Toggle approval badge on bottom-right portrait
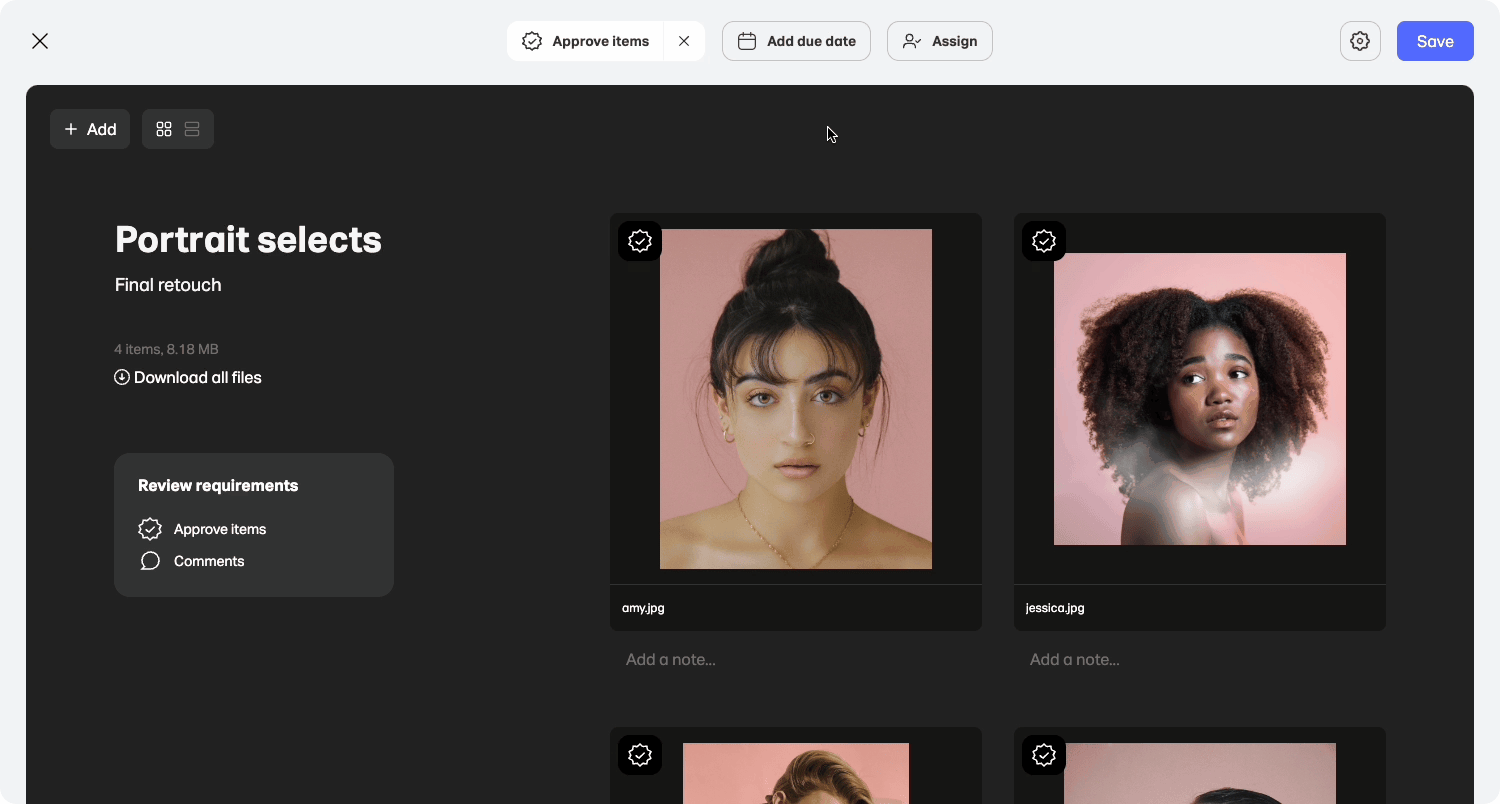 [x=1044, y=755]
